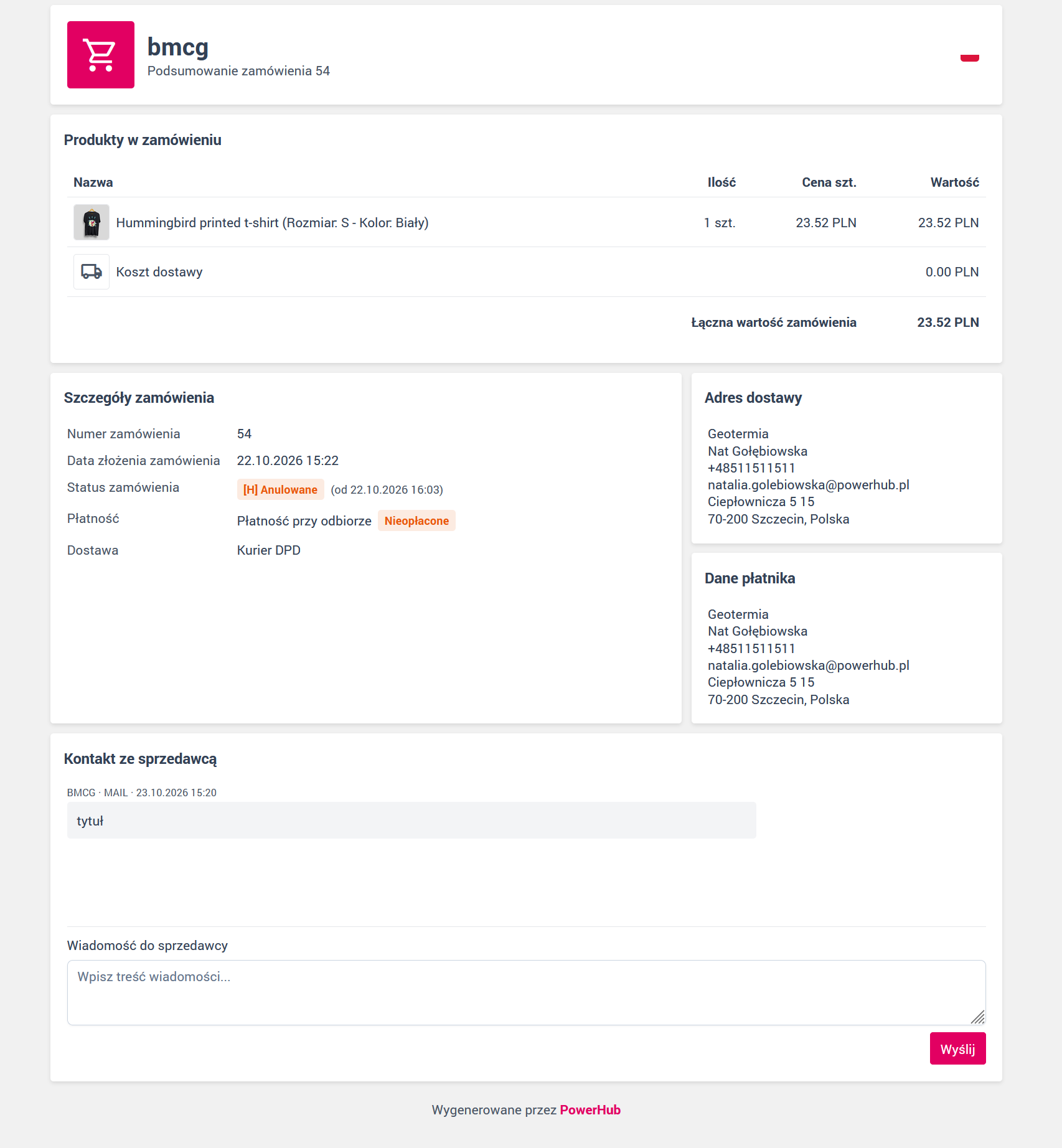Click the 1 szt. quantity cell
Screen dimensions: 1062x1148
pyautogui.click(x=720, y=223)
